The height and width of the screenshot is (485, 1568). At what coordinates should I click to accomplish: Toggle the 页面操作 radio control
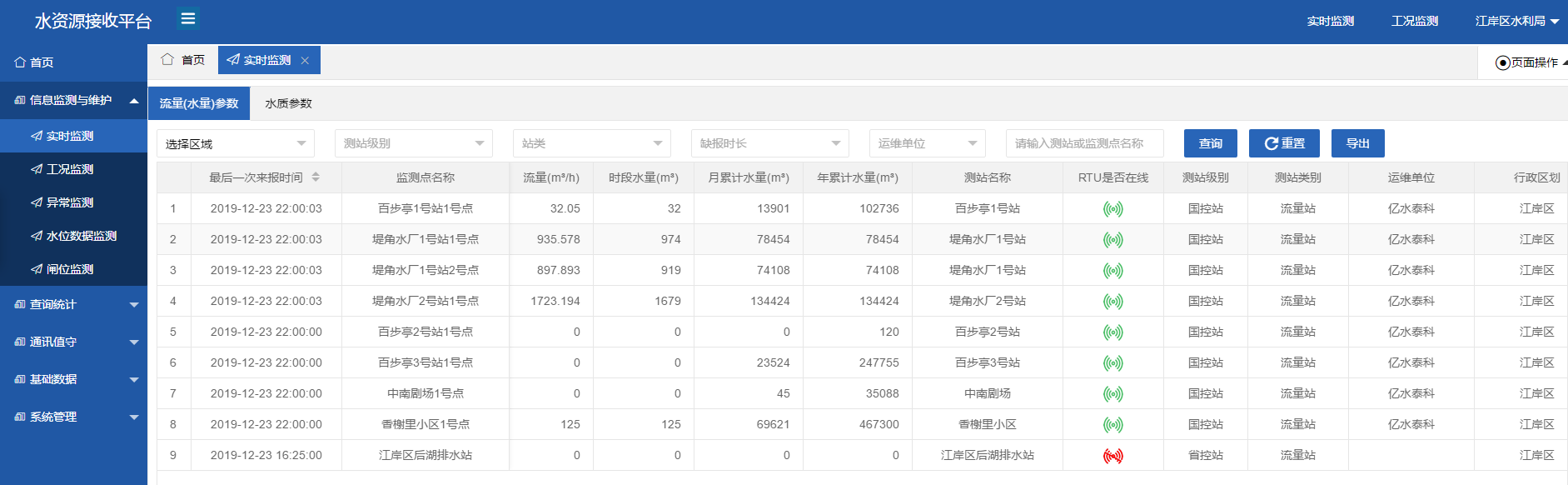[1502, 63]
